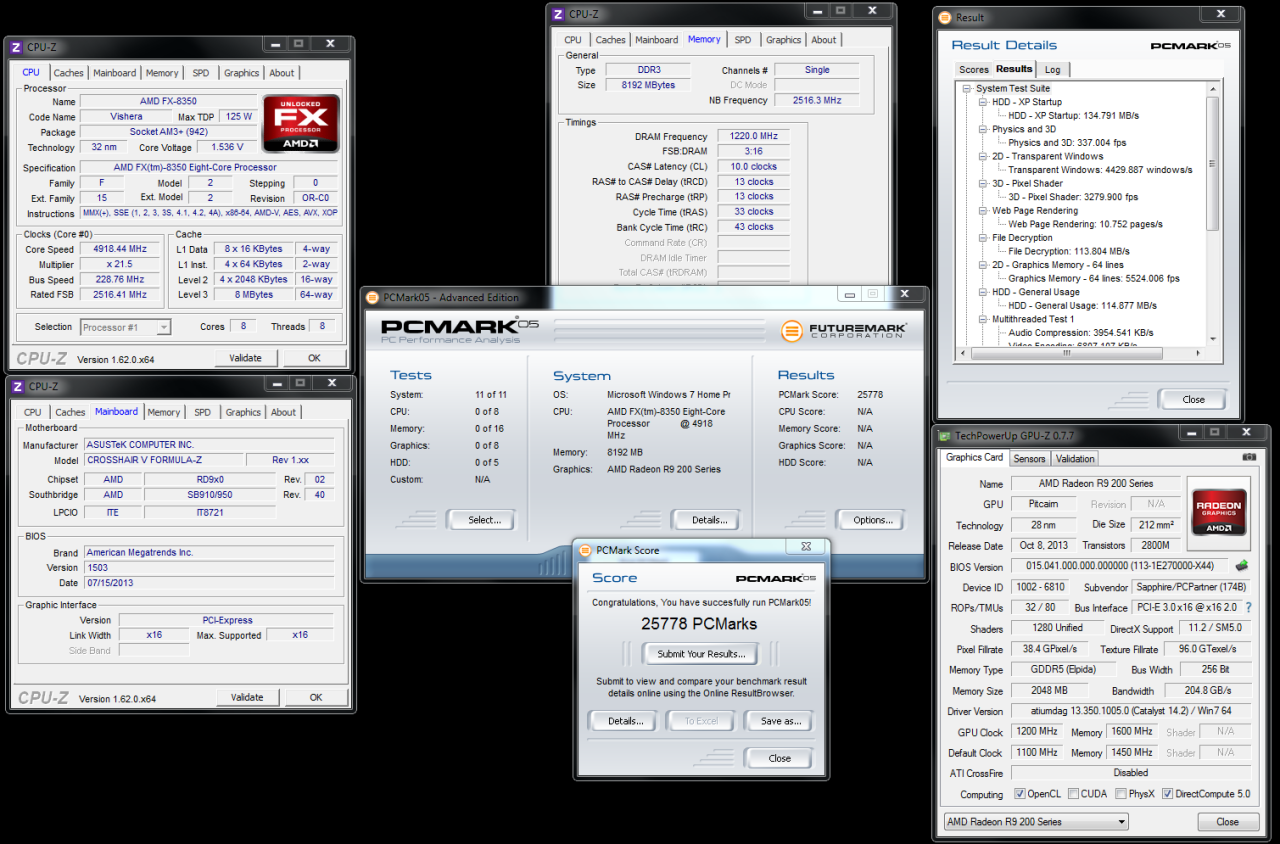
Task: Toggle the OpenCL checkbox in GPU-Z
Action: (x=1019, y=794)
